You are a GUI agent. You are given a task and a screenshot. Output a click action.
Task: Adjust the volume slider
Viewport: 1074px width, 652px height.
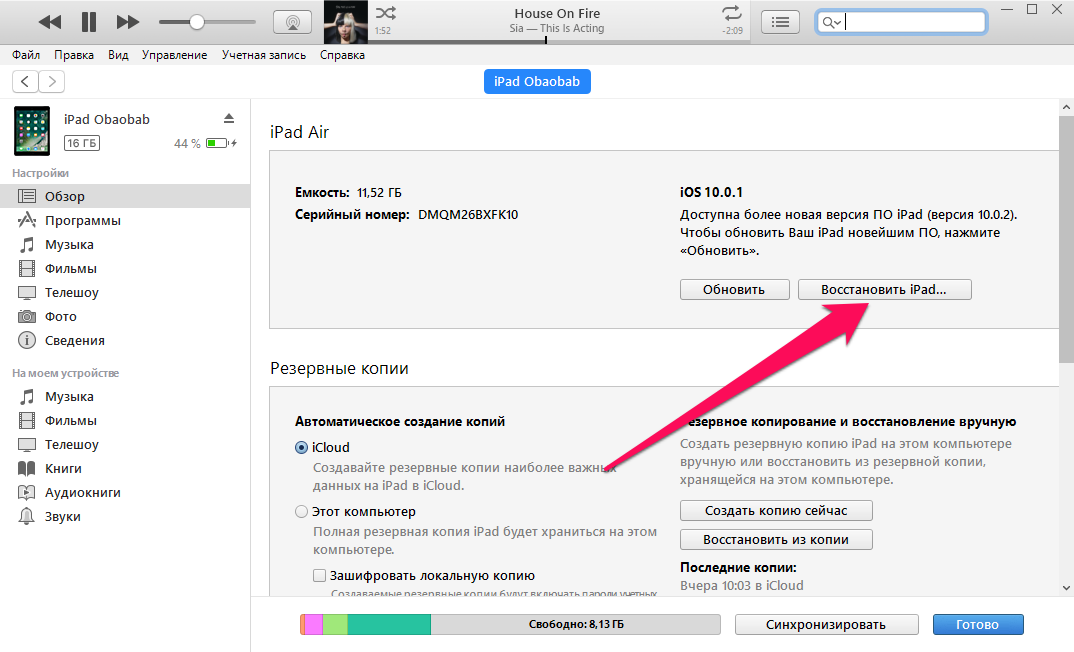(x=197, y=22)
